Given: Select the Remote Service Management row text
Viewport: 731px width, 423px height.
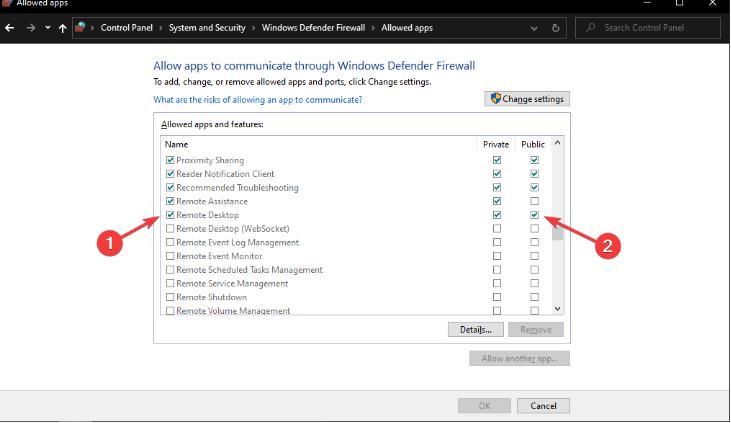Looking at the screenshot, I should (232, 284).
